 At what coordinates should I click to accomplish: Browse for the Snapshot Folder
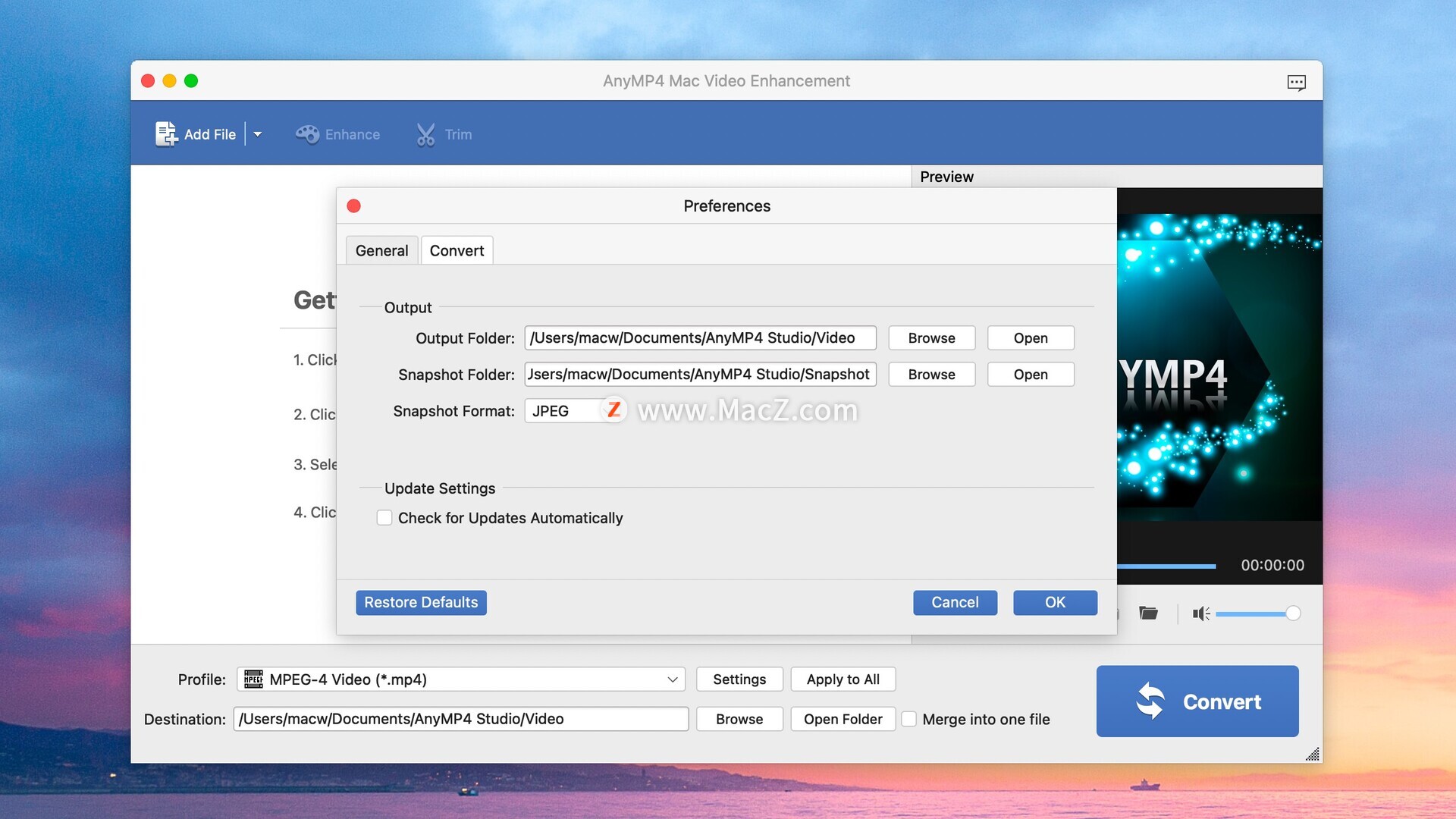point(931,374)
